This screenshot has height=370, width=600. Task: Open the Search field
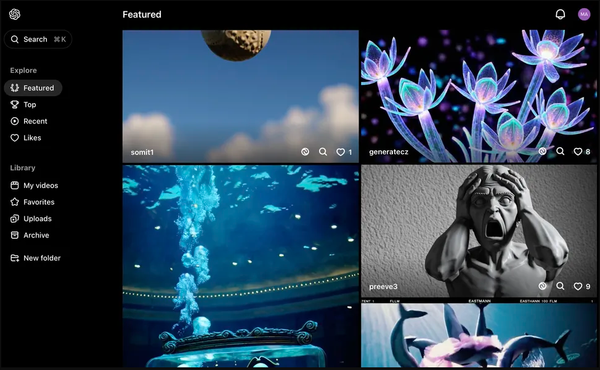[38, 39]
